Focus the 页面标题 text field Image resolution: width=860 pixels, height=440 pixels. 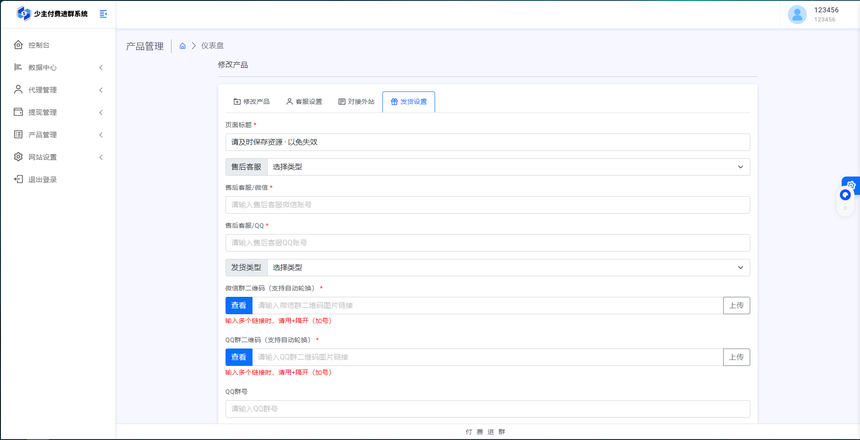coord(487,143)
